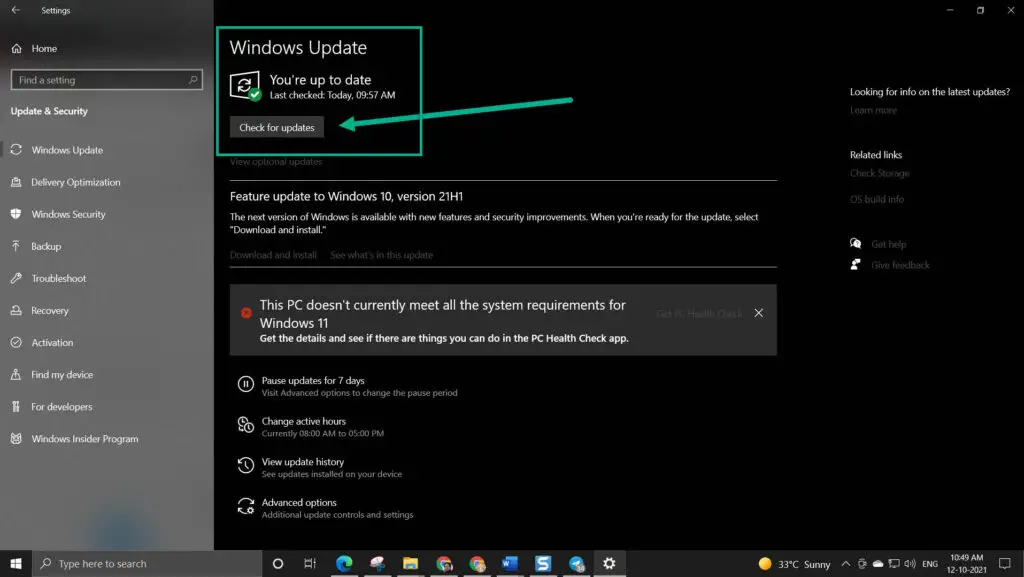1024x577 pixels.
Task: Open Task View from the taskbar
Action: [x=310, y=563]
